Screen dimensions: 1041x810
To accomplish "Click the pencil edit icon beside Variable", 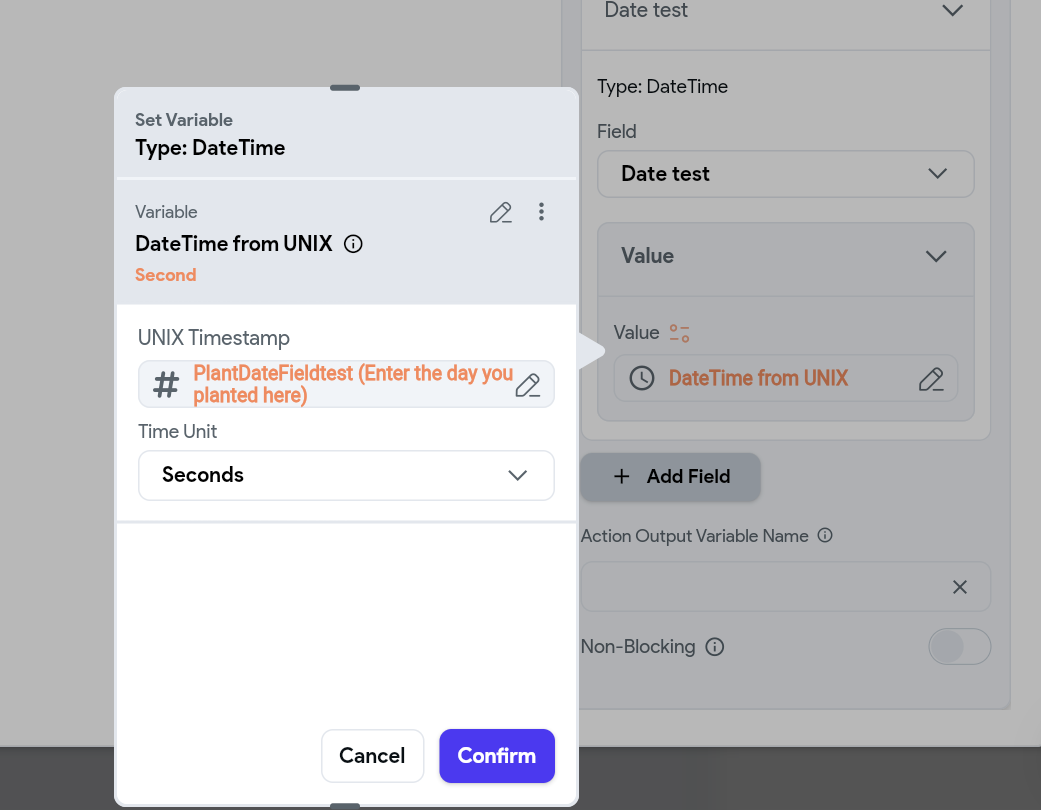I will (501, 212).
